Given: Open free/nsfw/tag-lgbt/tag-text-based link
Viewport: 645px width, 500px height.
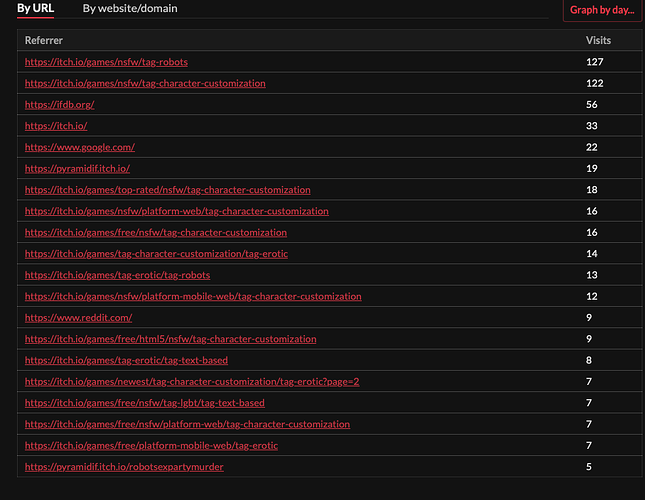Looking at the screenshot, I should click(x=145, y=403).
